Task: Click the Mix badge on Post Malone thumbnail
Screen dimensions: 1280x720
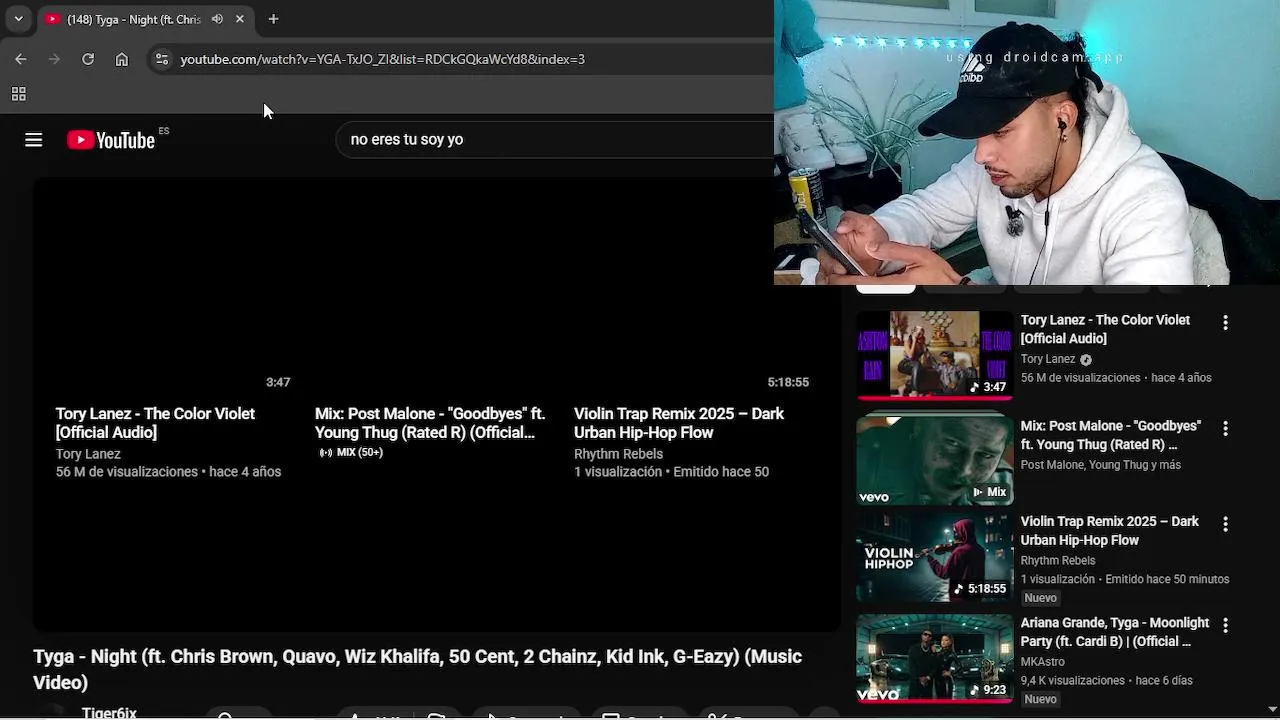Action: click(990, 492)
